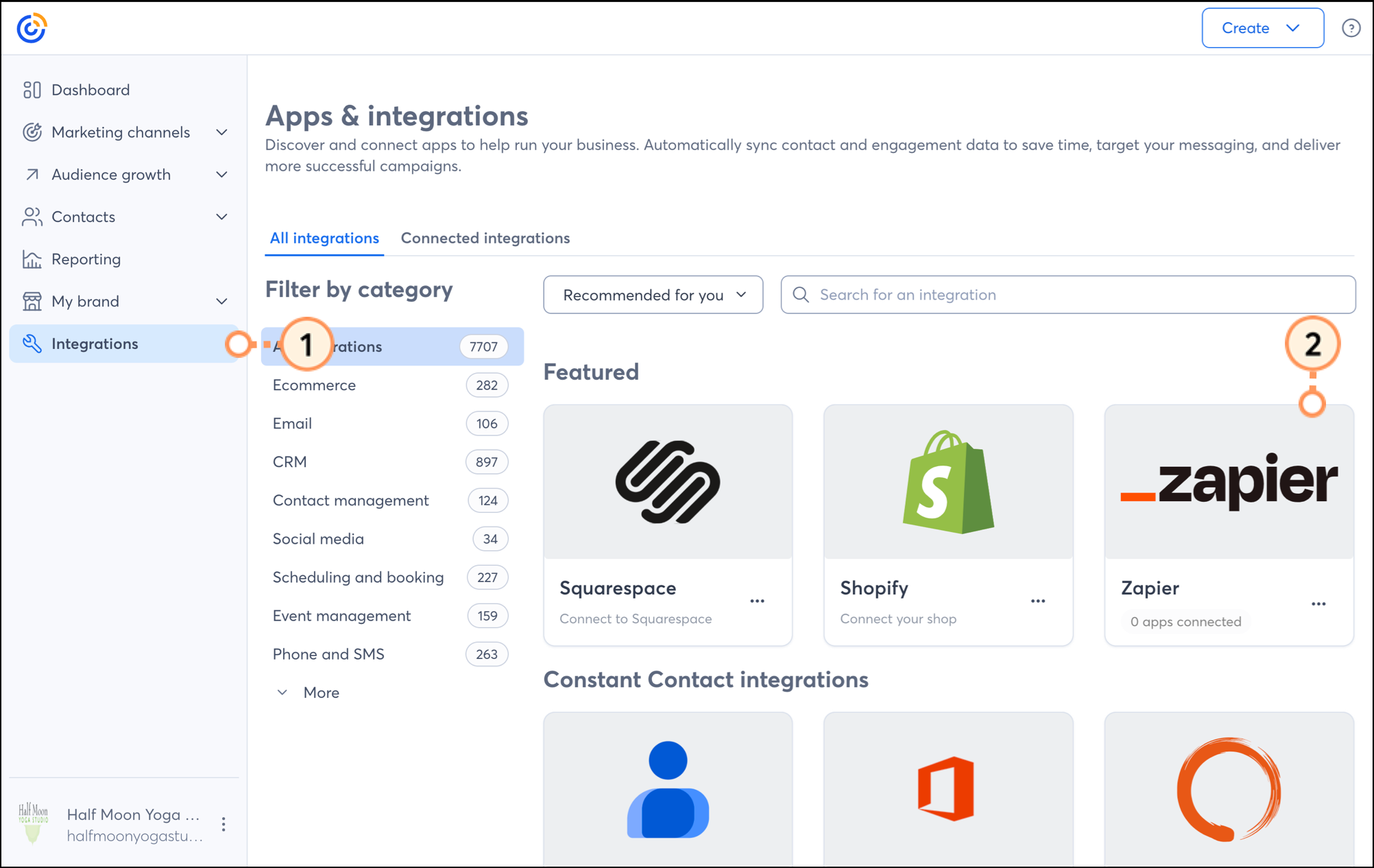Open the Zapier logo thumbnail
The height and width of the screenshot is (868, 1374).
[1229, 482]
